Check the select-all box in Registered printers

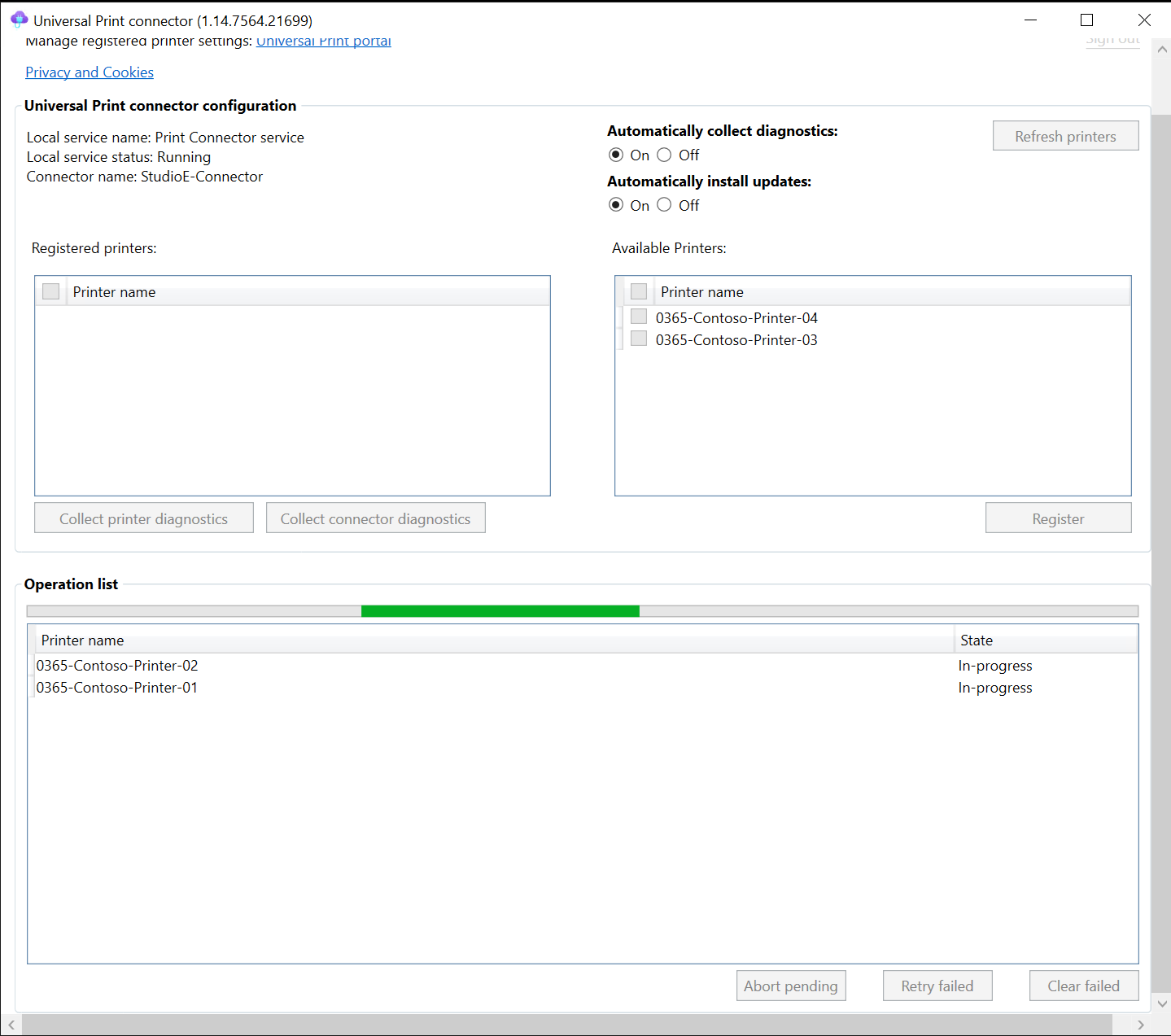coord(51,291)
